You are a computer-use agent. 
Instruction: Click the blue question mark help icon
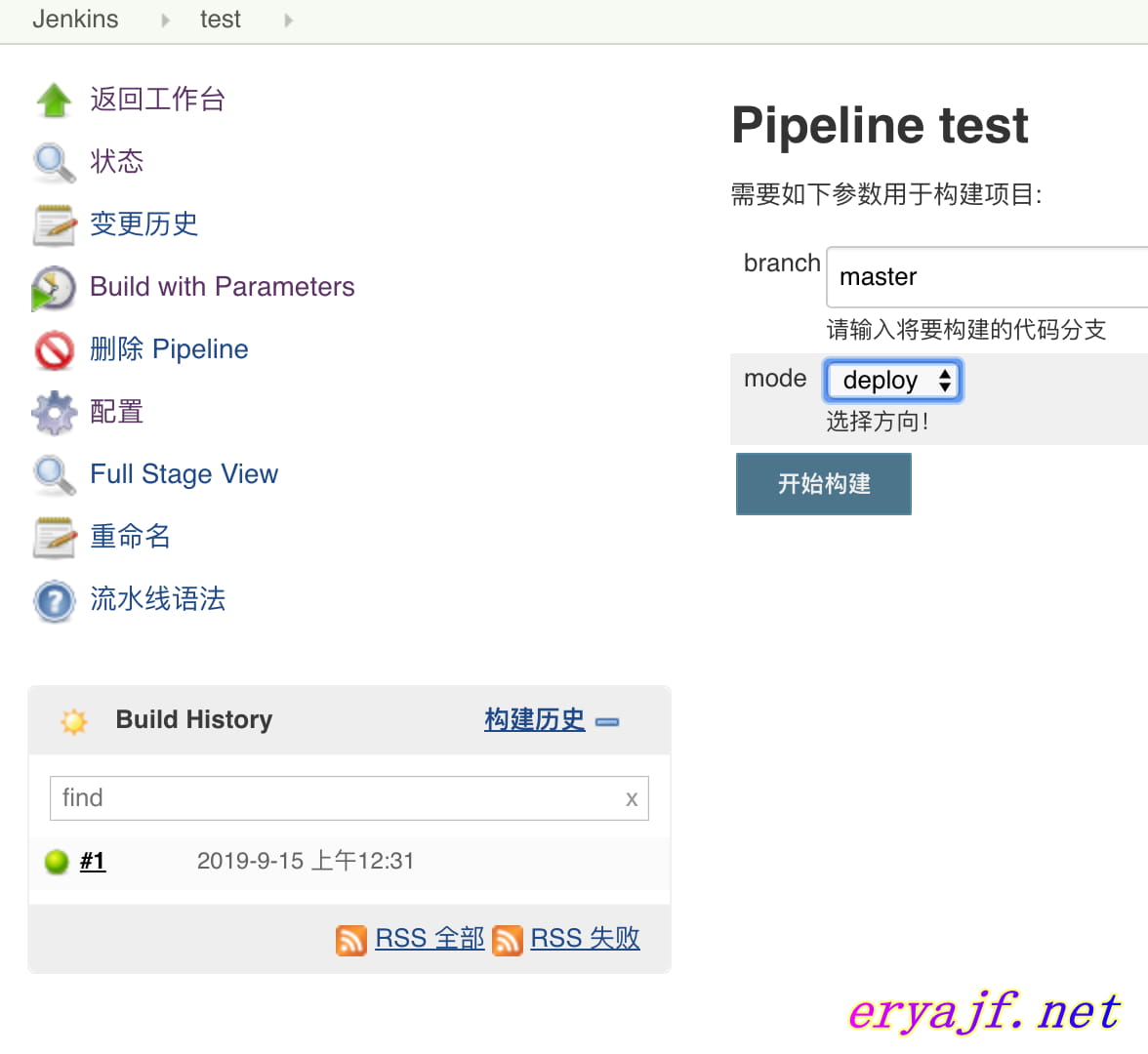pos(54,600)
